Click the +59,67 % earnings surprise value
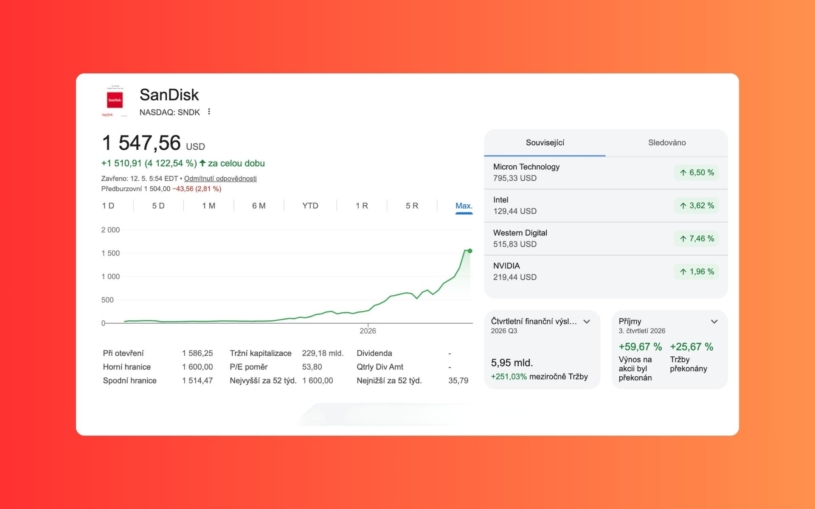 [640, 347]
